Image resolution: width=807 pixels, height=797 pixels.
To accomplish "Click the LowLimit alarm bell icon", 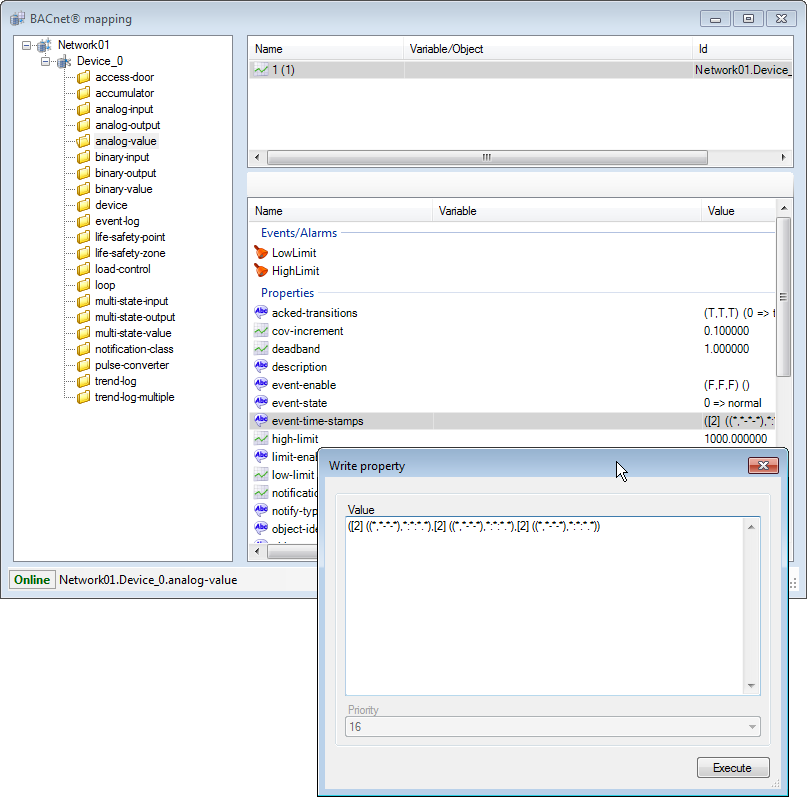I will pos(261,253).
